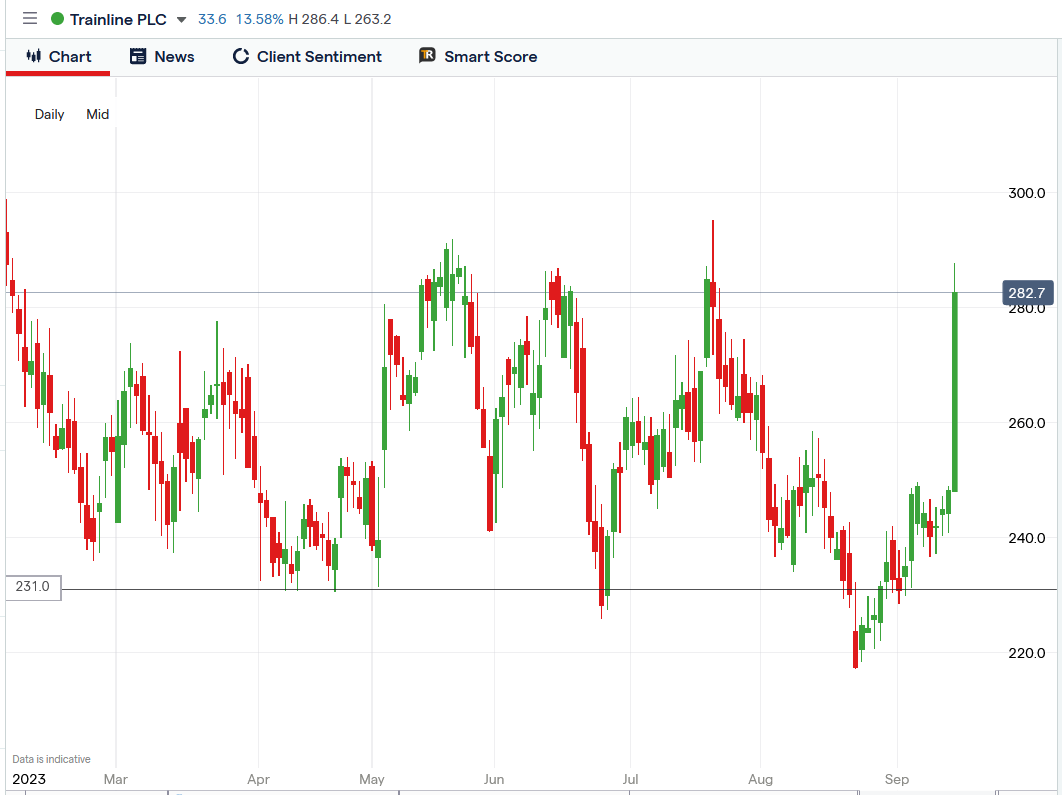Click the 231.0 horizontal line label

(x=33, y=586)
